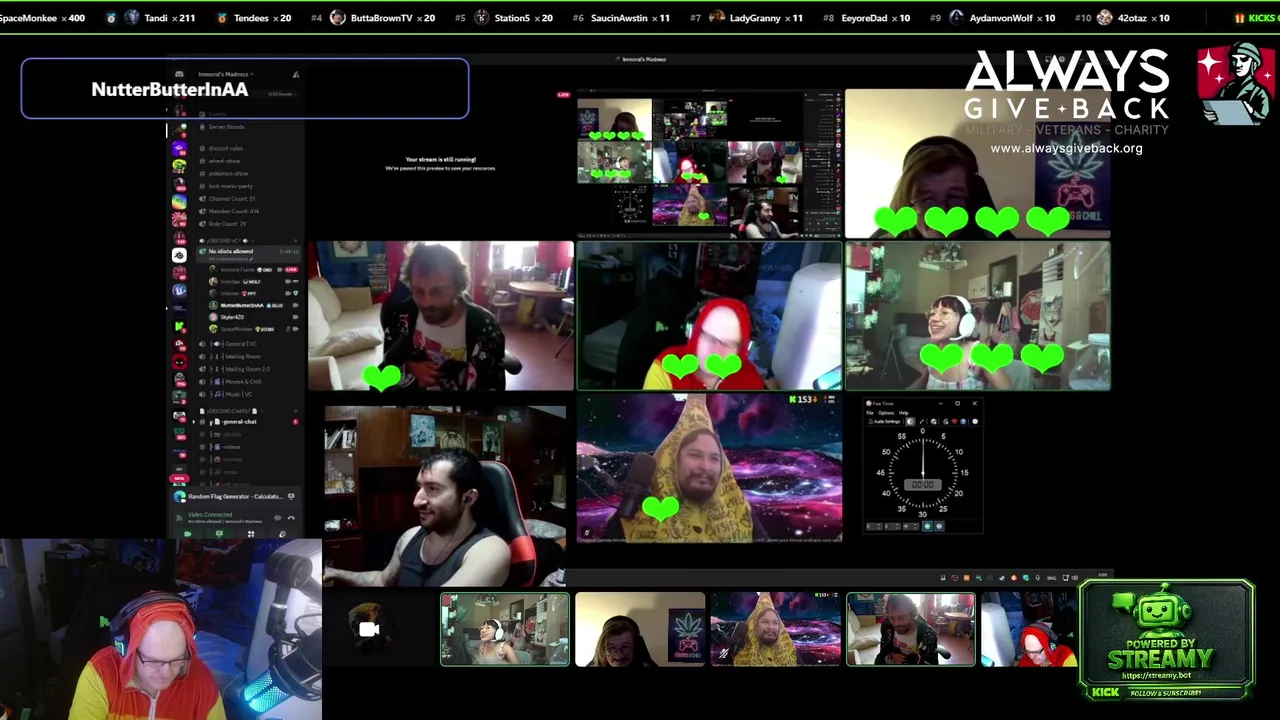
Task: Open the Blender server icon in Discord
Action: tap(179, 255)
